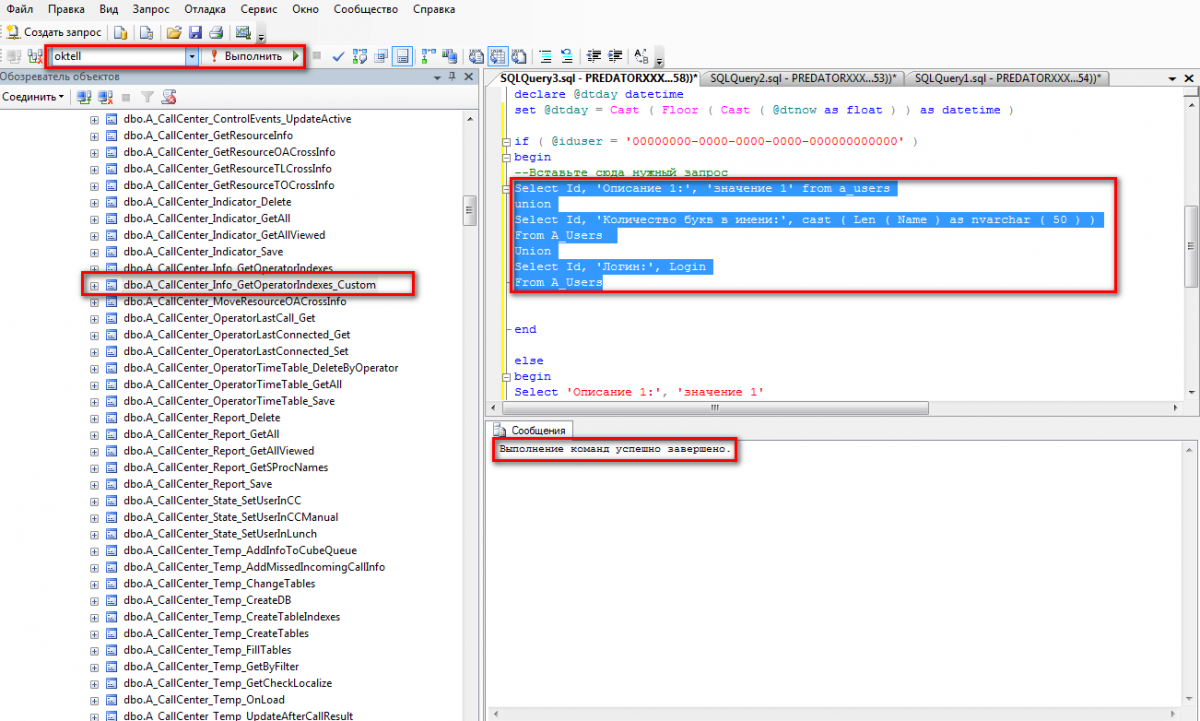Image resolution: width=1200 pixels, height=721 pixels.
Task: Click the Выполнить execute button
Action: click(x=245, y=57)
